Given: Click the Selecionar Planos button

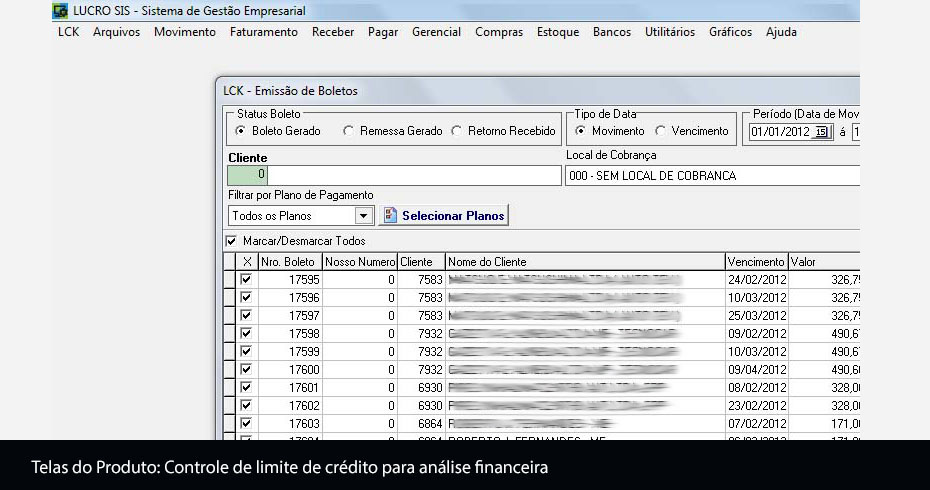Looking at the screenshot, I should click(x=444, y=215).
